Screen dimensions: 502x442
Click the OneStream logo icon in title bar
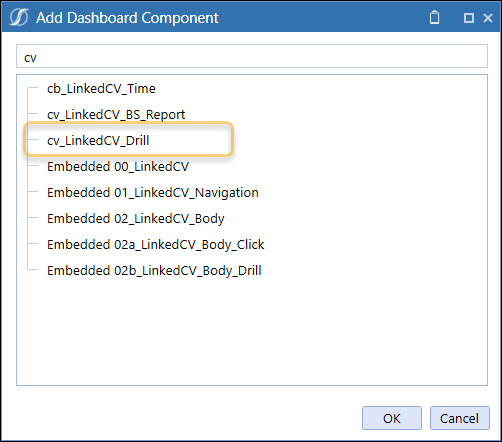click(19, 17)
